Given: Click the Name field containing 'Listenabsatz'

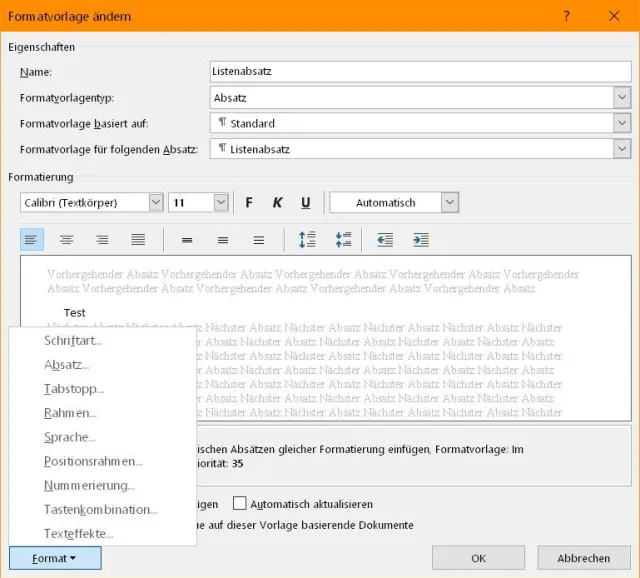Looking at the screenshot, I should [x=420, y=72].
